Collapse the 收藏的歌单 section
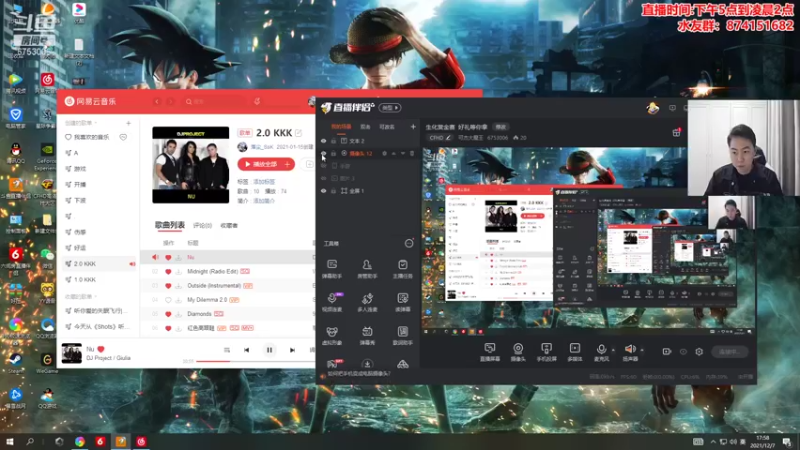Screen dimensions: 800x450 [81, 296]
